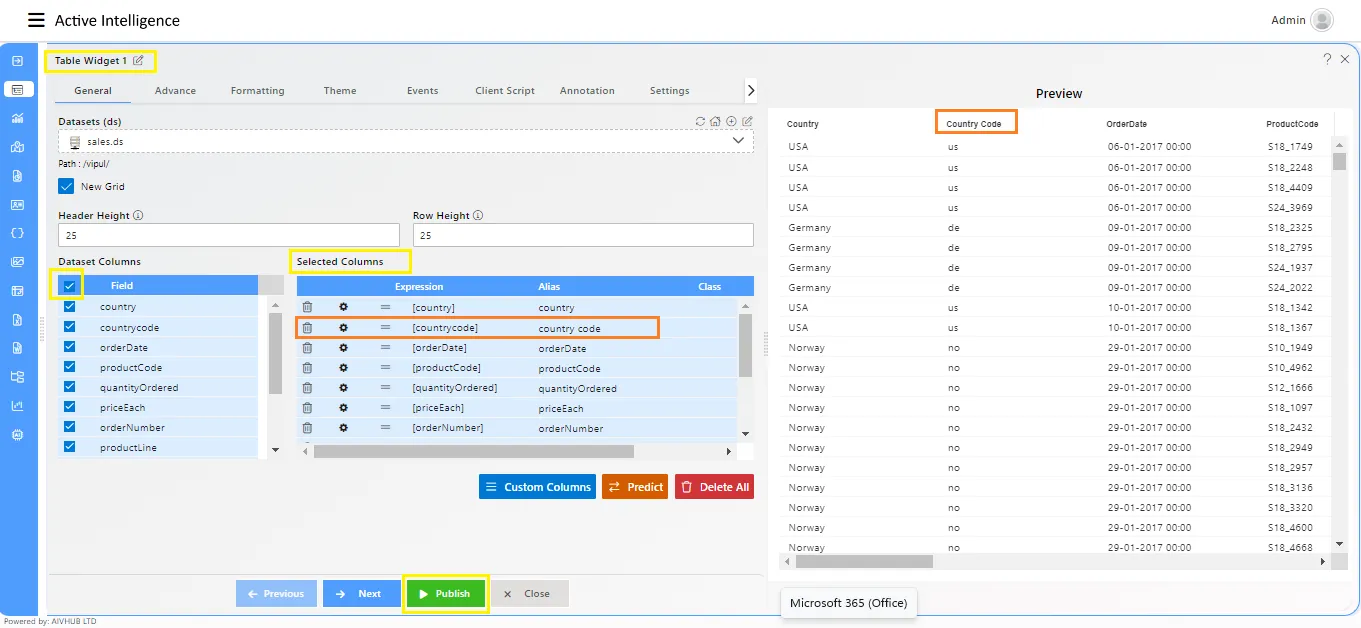Viewport: 1361px width, 628px height.
Task: Expand the sales.ds dataset dropdown
Action: [x=740, y=141]
